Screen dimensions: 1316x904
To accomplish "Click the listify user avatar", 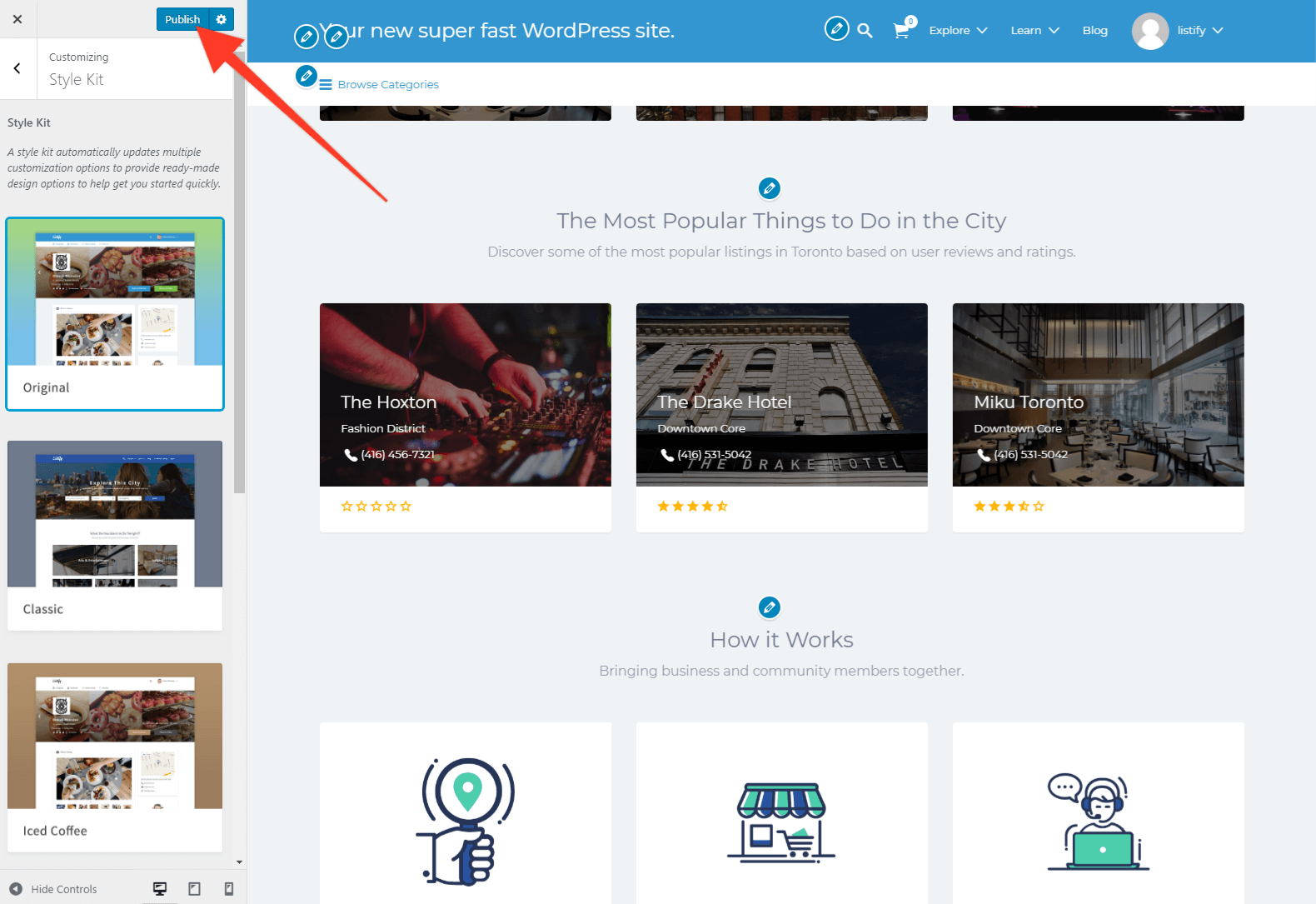I will coord(1150,31).
